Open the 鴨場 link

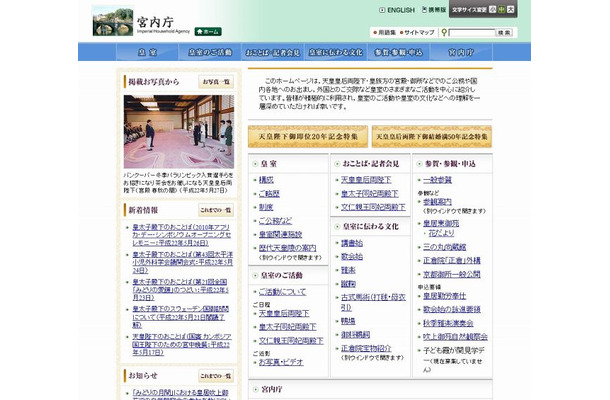tap(348, 321)
